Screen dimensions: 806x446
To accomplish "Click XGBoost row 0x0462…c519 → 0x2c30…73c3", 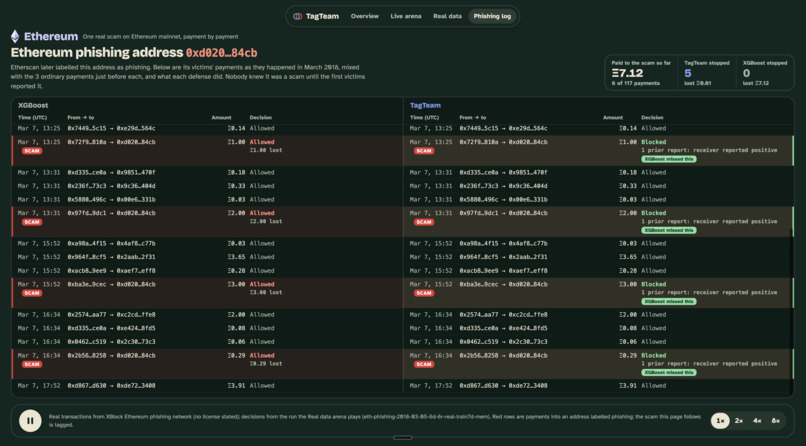I will tap(207, 342).
